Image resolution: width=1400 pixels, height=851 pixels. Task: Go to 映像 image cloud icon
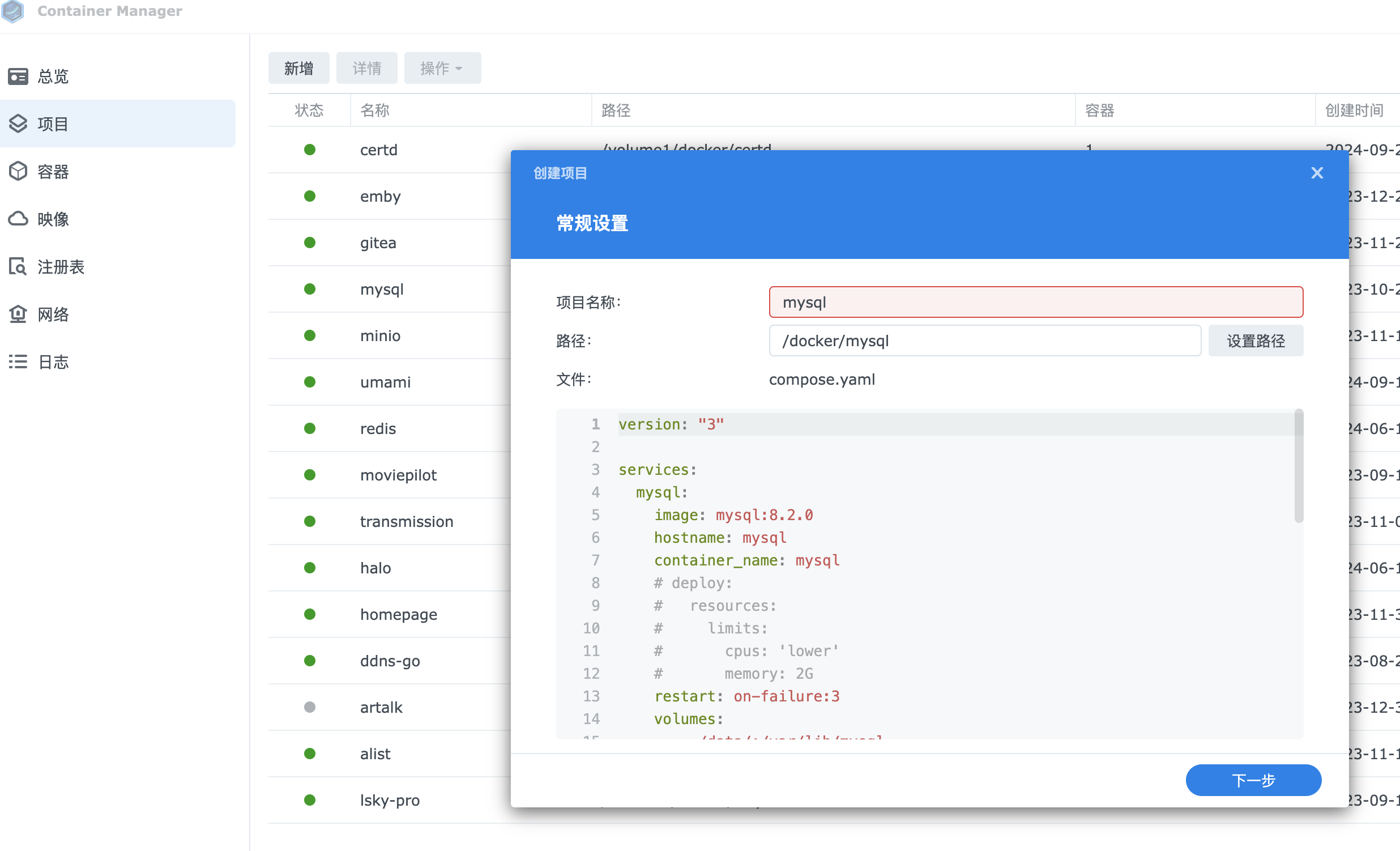click(x=18, y=219)
